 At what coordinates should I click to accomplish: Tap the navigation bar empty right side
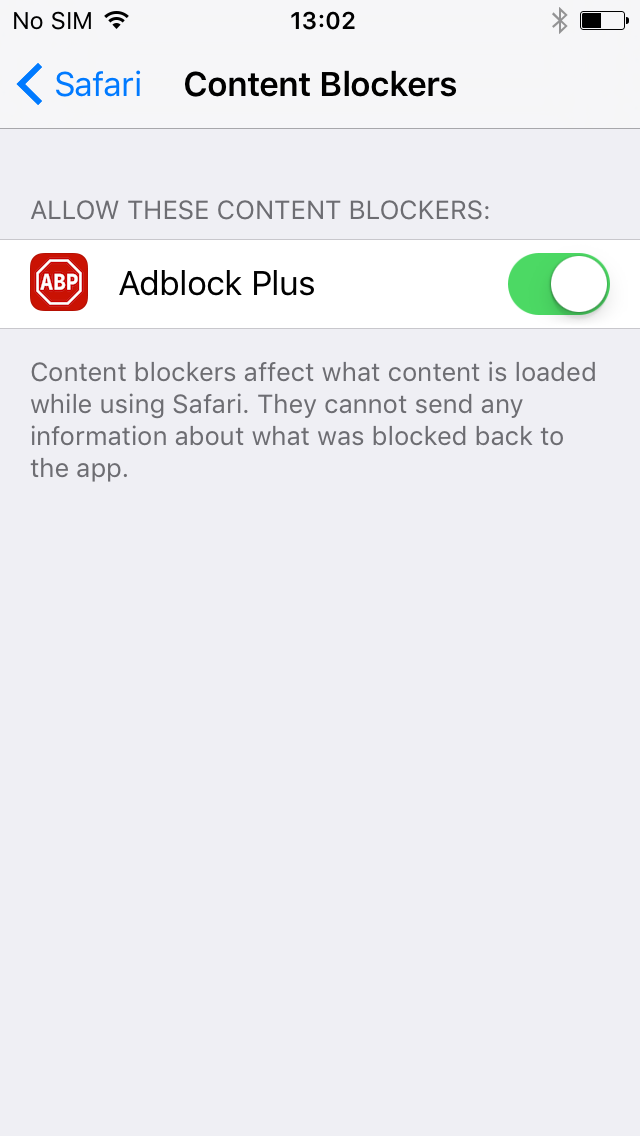coord(551,84)
